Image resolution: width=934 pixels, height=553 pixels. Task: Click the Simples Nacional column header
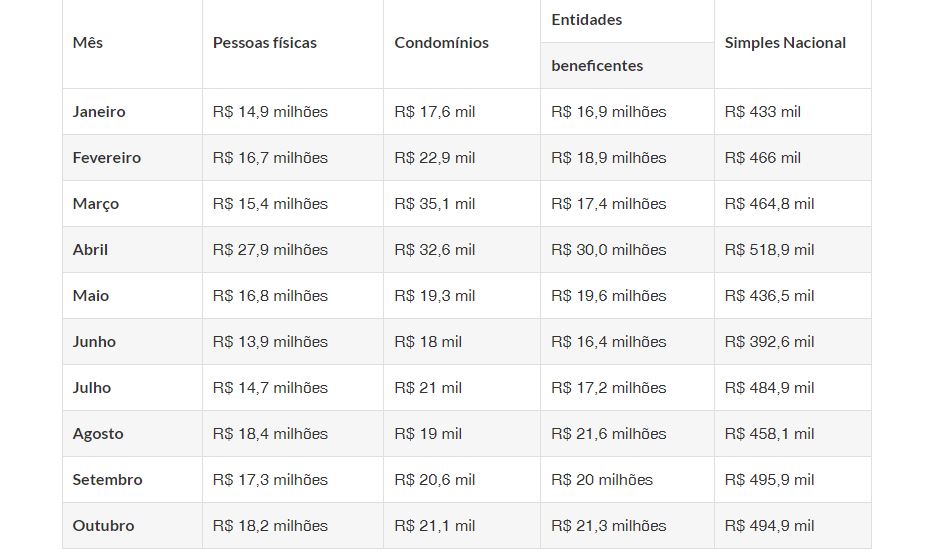pos(785,43)
